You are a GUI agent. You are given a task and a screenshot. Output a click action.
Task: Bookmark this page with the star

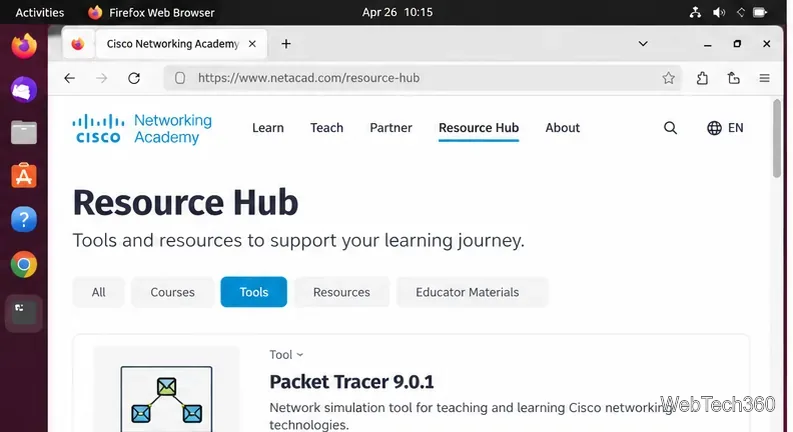pyautogui.click(x=669, y=78)
